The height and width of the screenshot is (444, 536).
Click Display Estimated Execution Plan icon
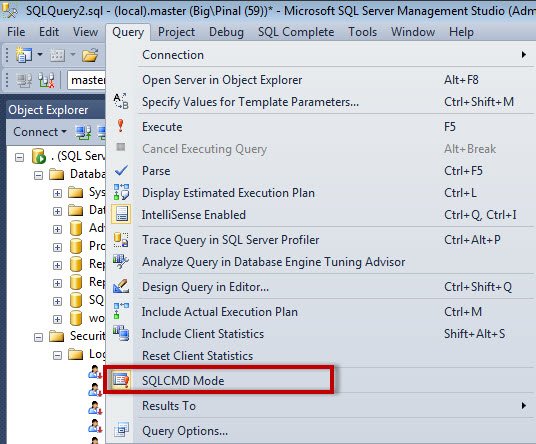[x=121, y=192]
